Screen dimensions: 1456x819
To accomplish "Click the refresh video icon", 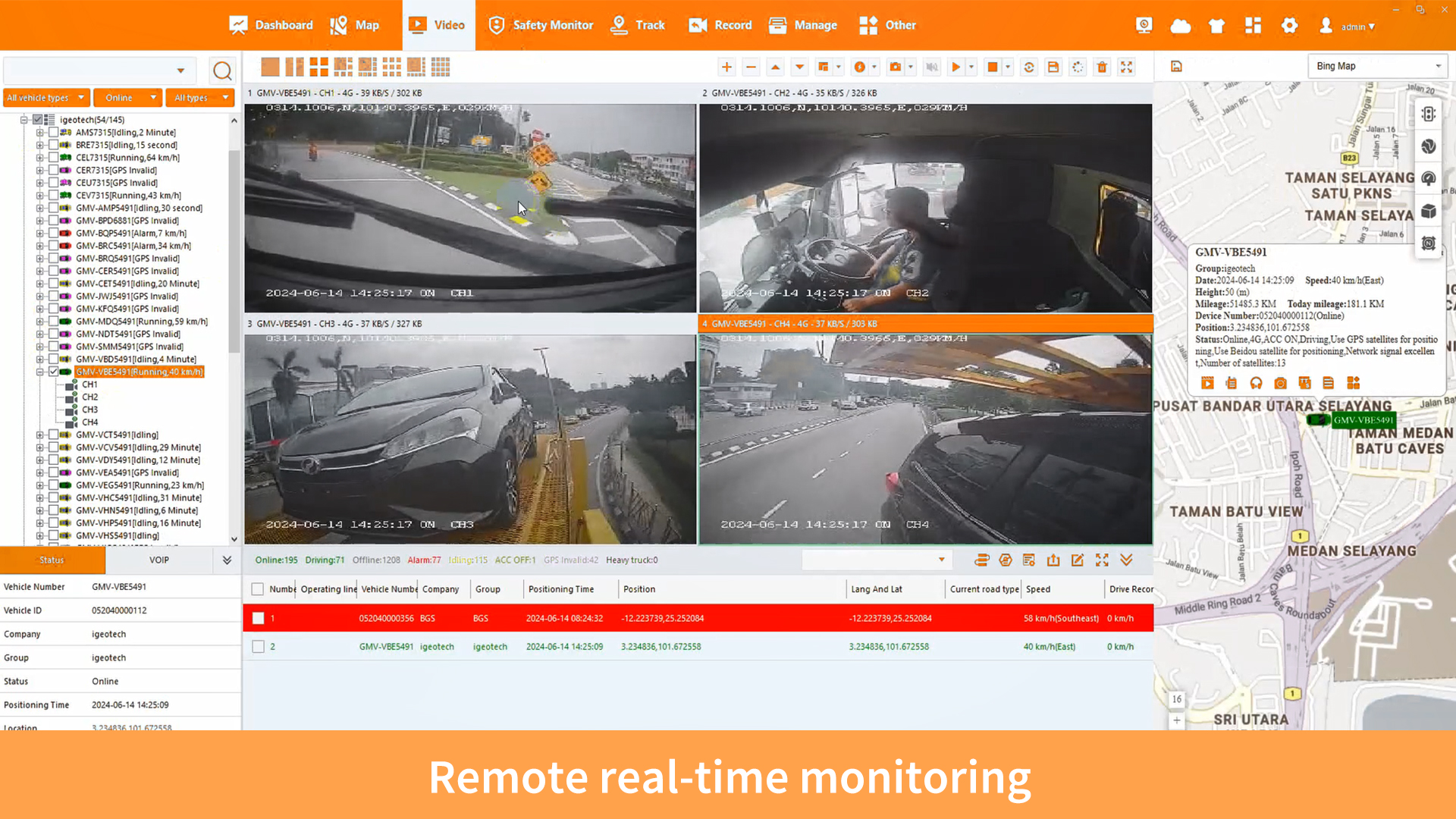I will [1029, 67].
